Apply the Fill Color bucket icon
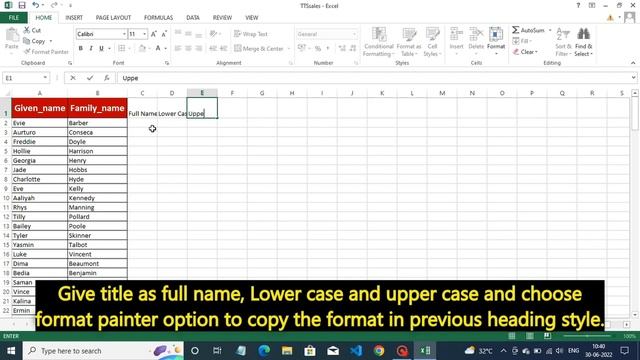The width and height of the screenshot is (640, 360). (x=142, y=49)
